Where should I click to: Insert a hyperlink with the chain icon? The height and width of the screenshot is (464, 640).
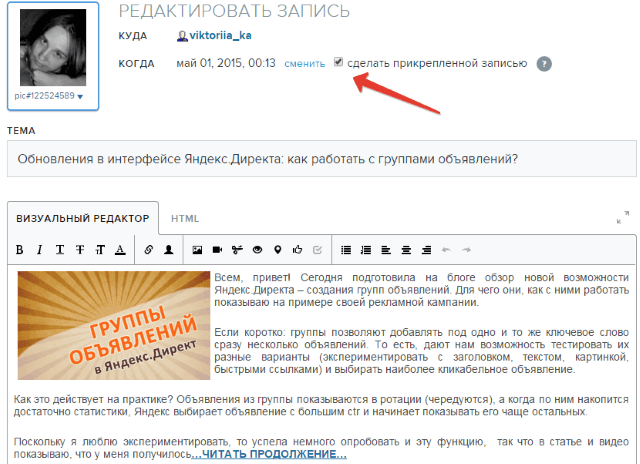coord(149,250)
